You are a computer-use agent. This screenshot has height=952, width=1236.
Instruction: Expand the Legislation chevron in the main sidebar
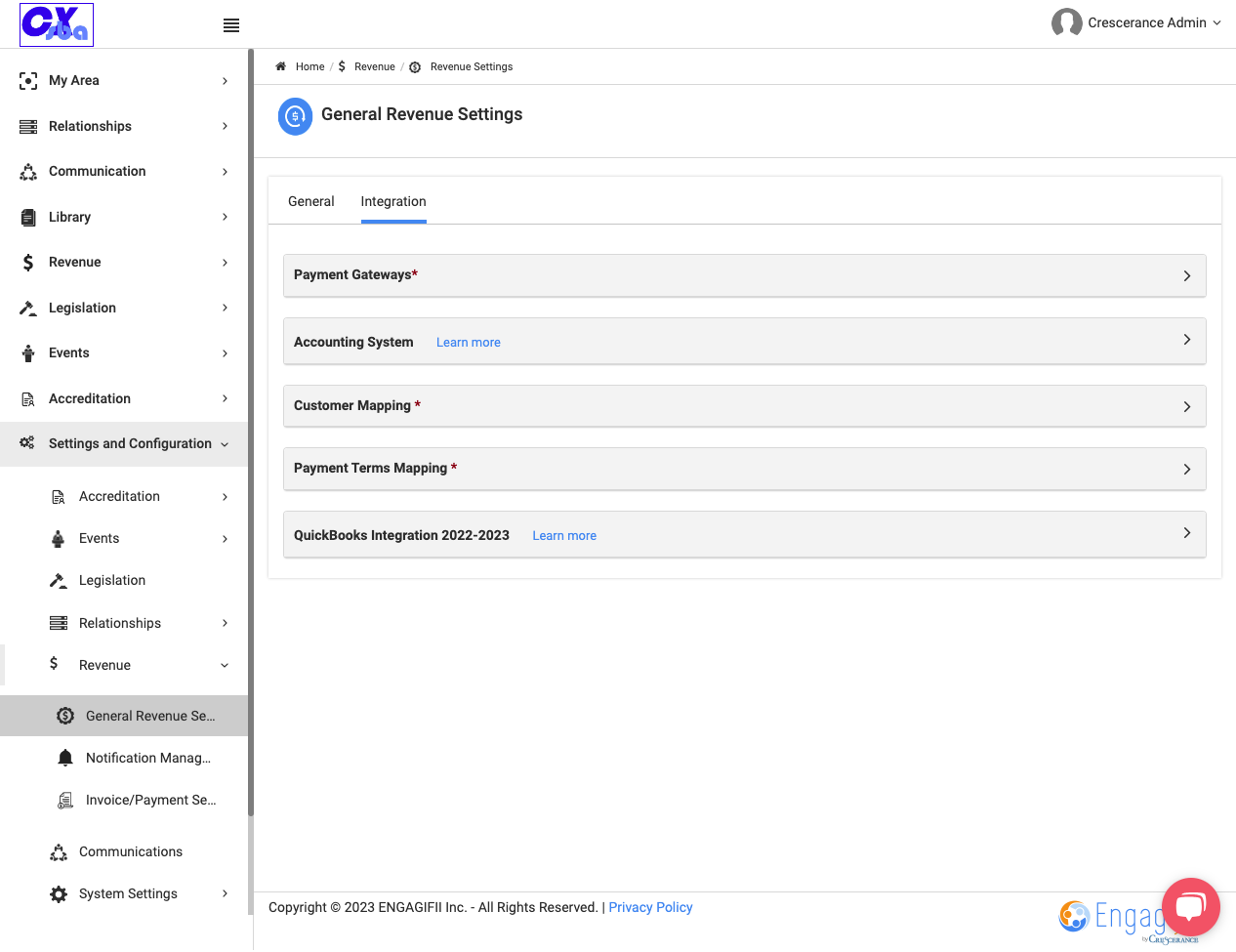(225, 308)
